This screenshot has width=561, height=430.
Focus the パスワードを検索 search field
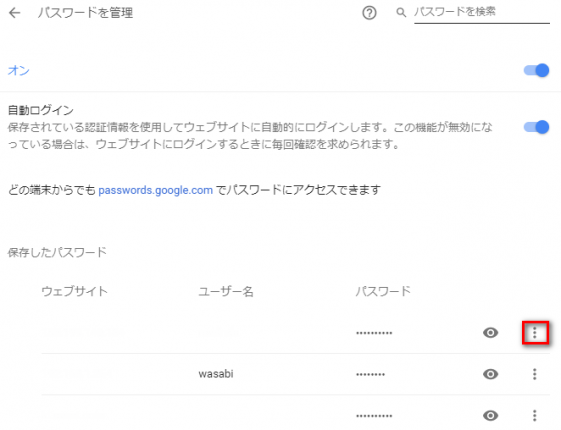pos(482,13)
